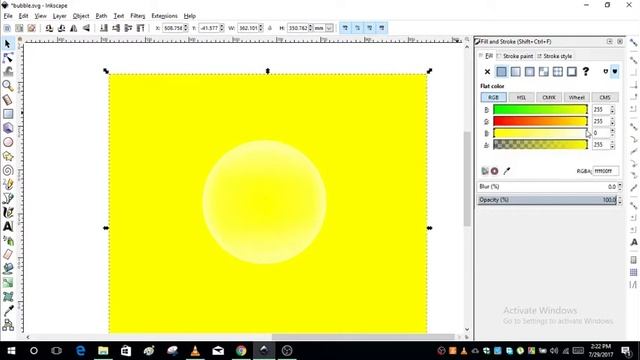Image resolution: width=640 pixels, height=360 pixels.
Task: Select the Dropper color picker tool
Action: pyautogui.click(x=8, y=311)
